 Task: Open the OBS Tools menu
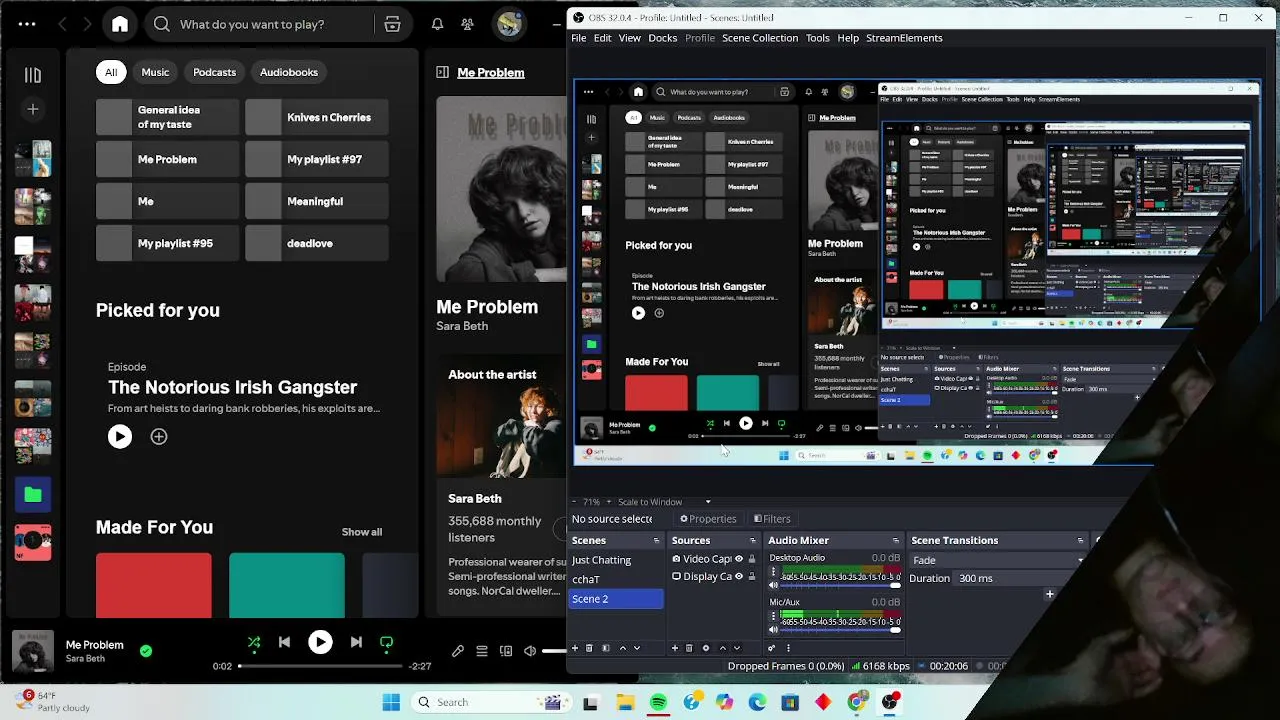(818, 38)
